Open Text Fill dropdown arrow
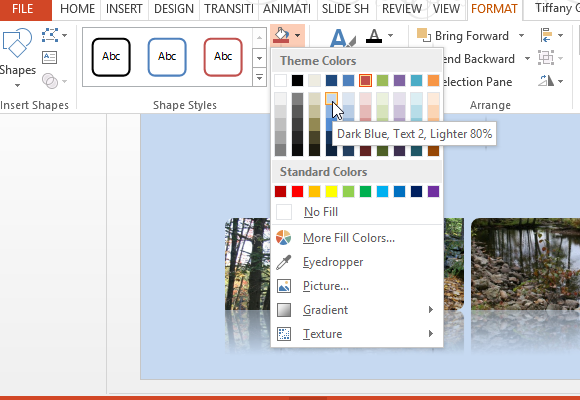The image size is (580, 400). coord(391,36)
